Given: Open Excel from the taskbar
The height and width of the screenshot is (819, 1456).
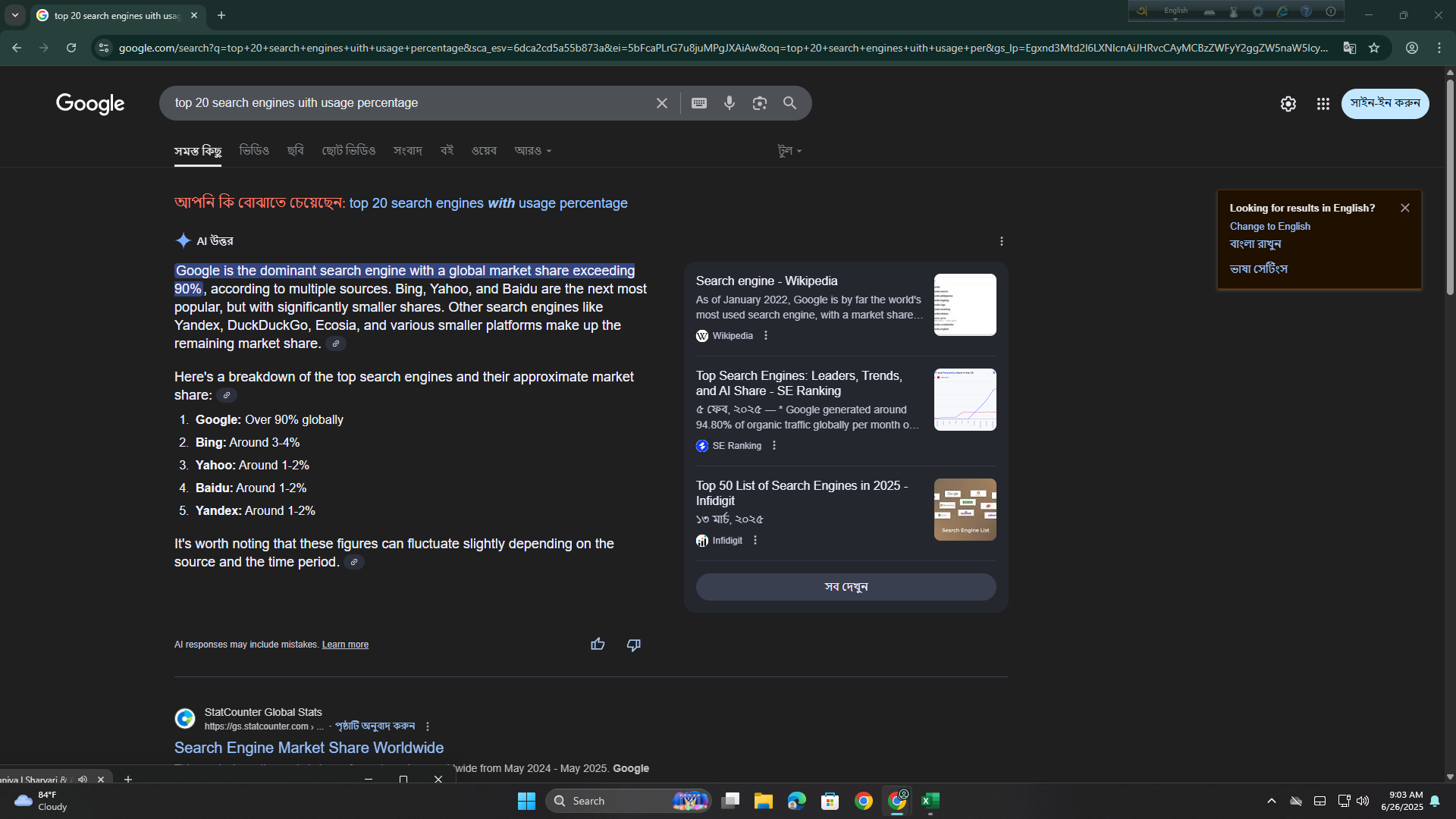Looking at the screenshot, I should click(930, 801).
